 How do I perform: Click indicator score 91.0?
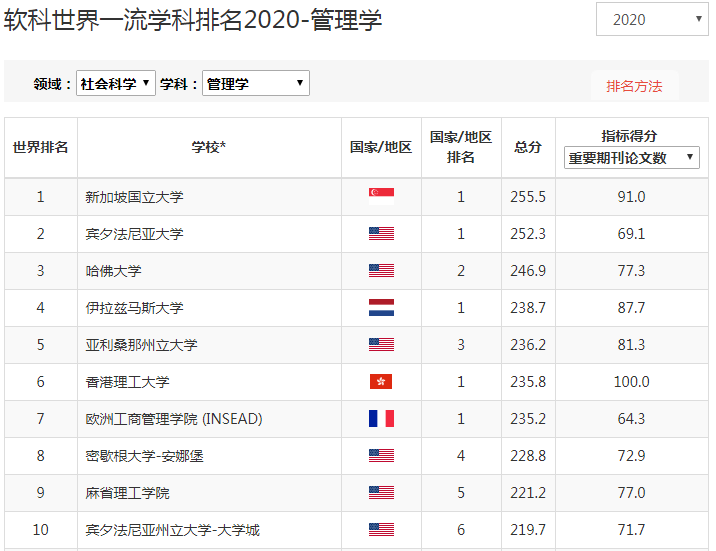[632, 197]
